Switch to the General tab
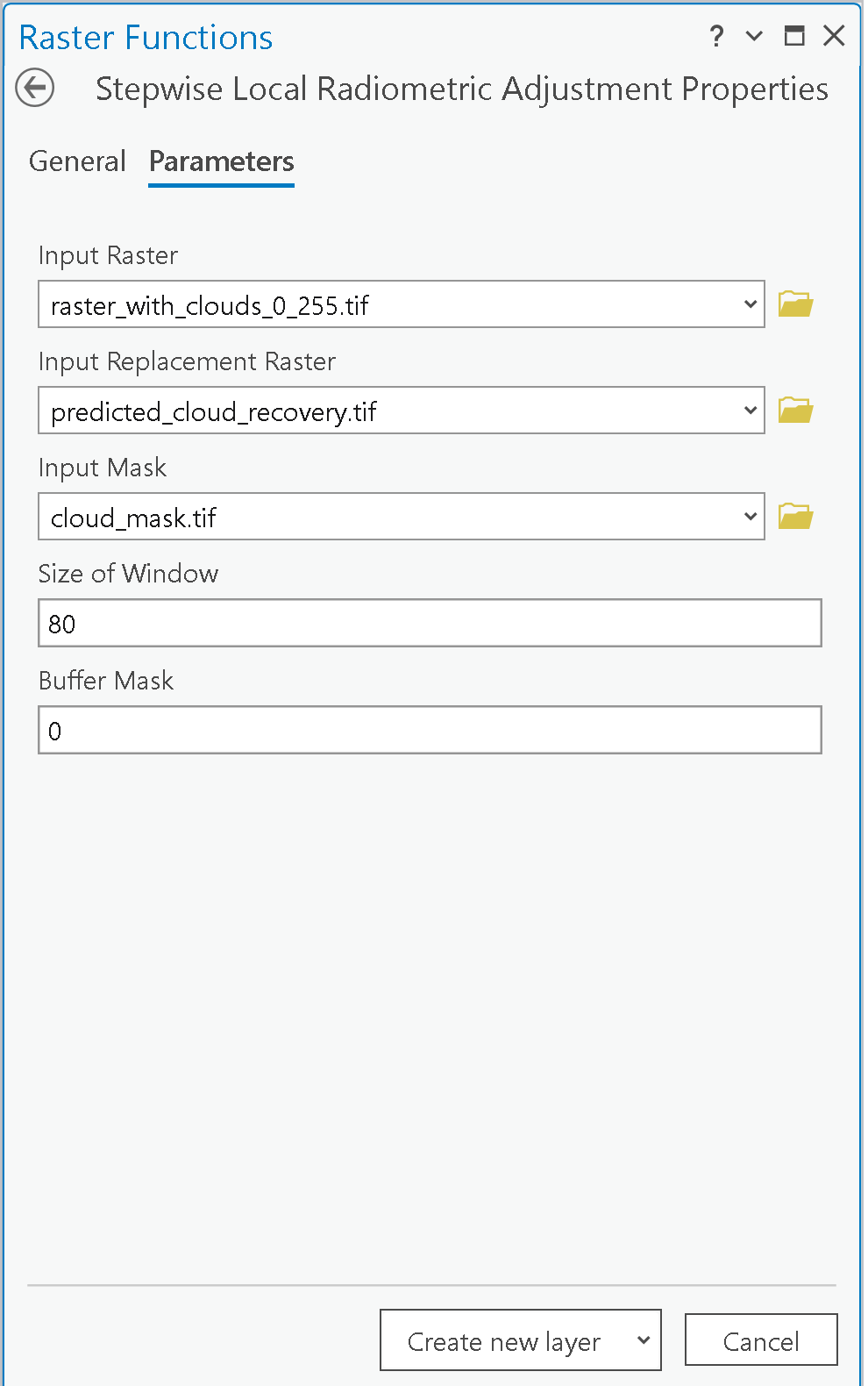This screenshot has width=868, height=1386. click(x=77, y=161)
